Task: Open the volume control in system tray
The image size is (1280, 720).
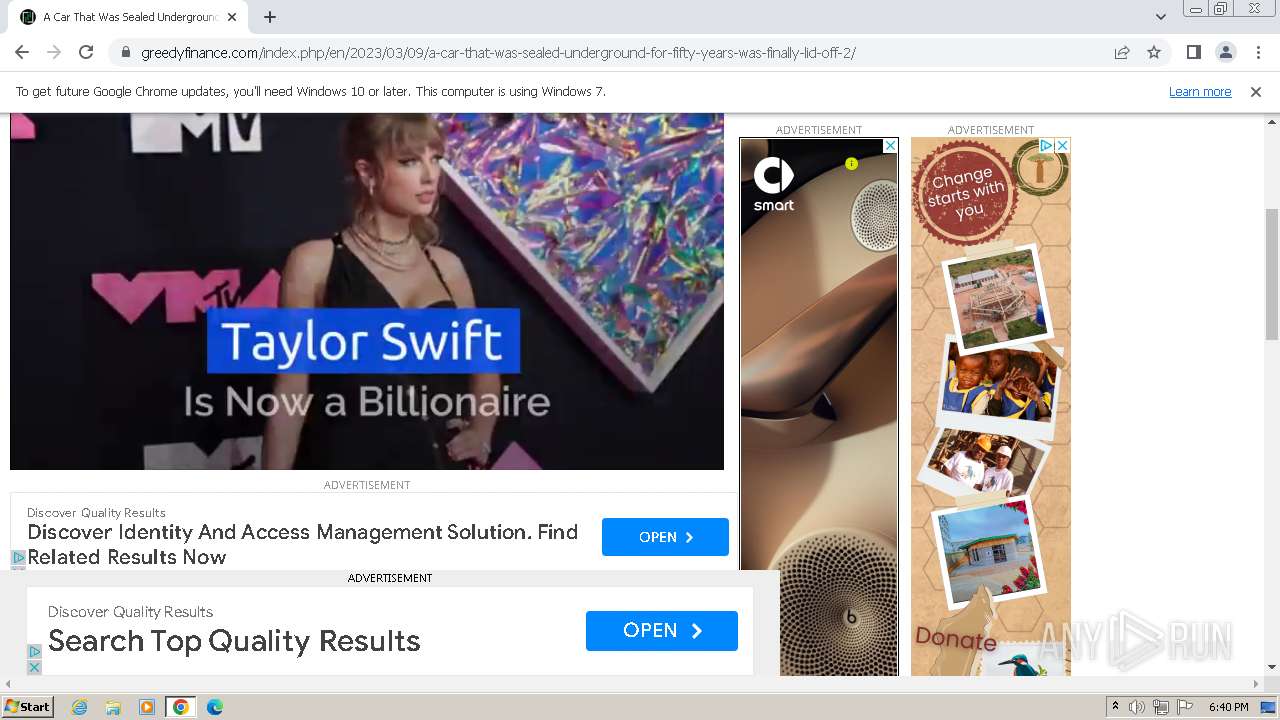Action: coord(1137,707)
